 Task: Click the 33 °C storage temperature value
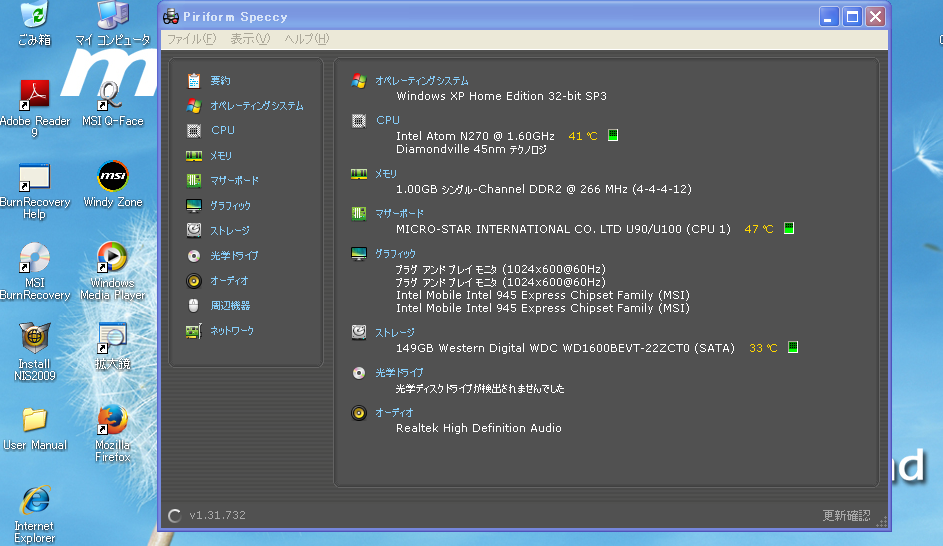[763, 348]
